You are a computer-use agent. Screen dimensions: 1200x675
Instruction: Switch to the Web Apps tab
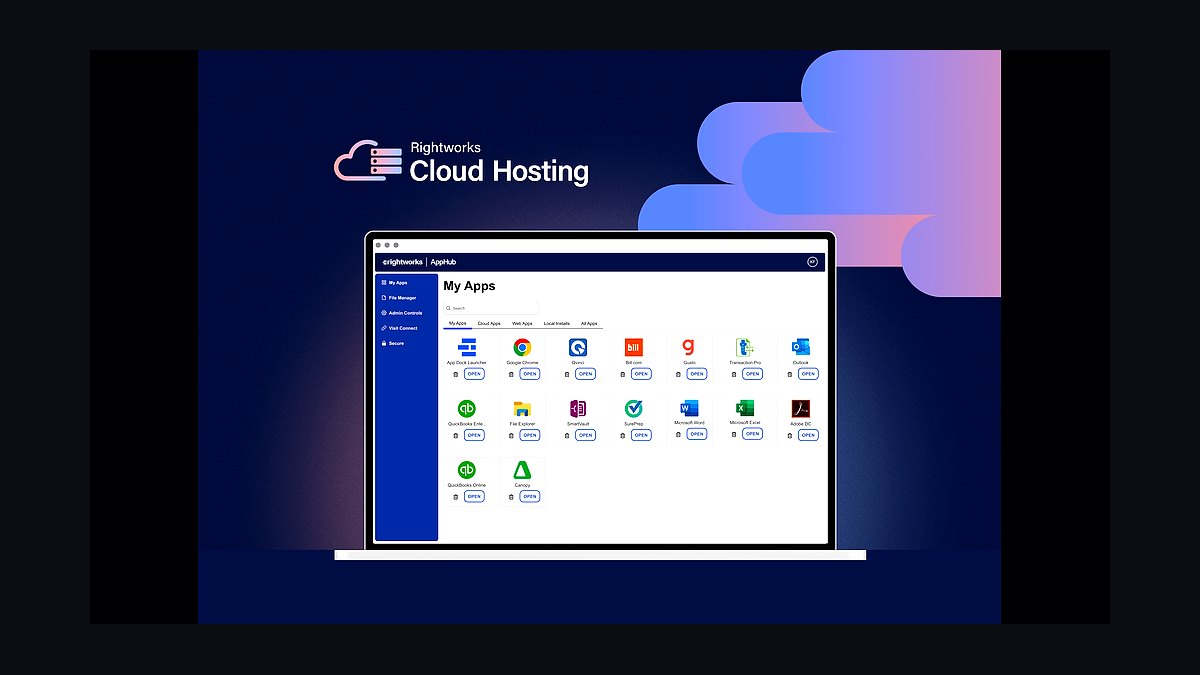(x=522, y=323)
